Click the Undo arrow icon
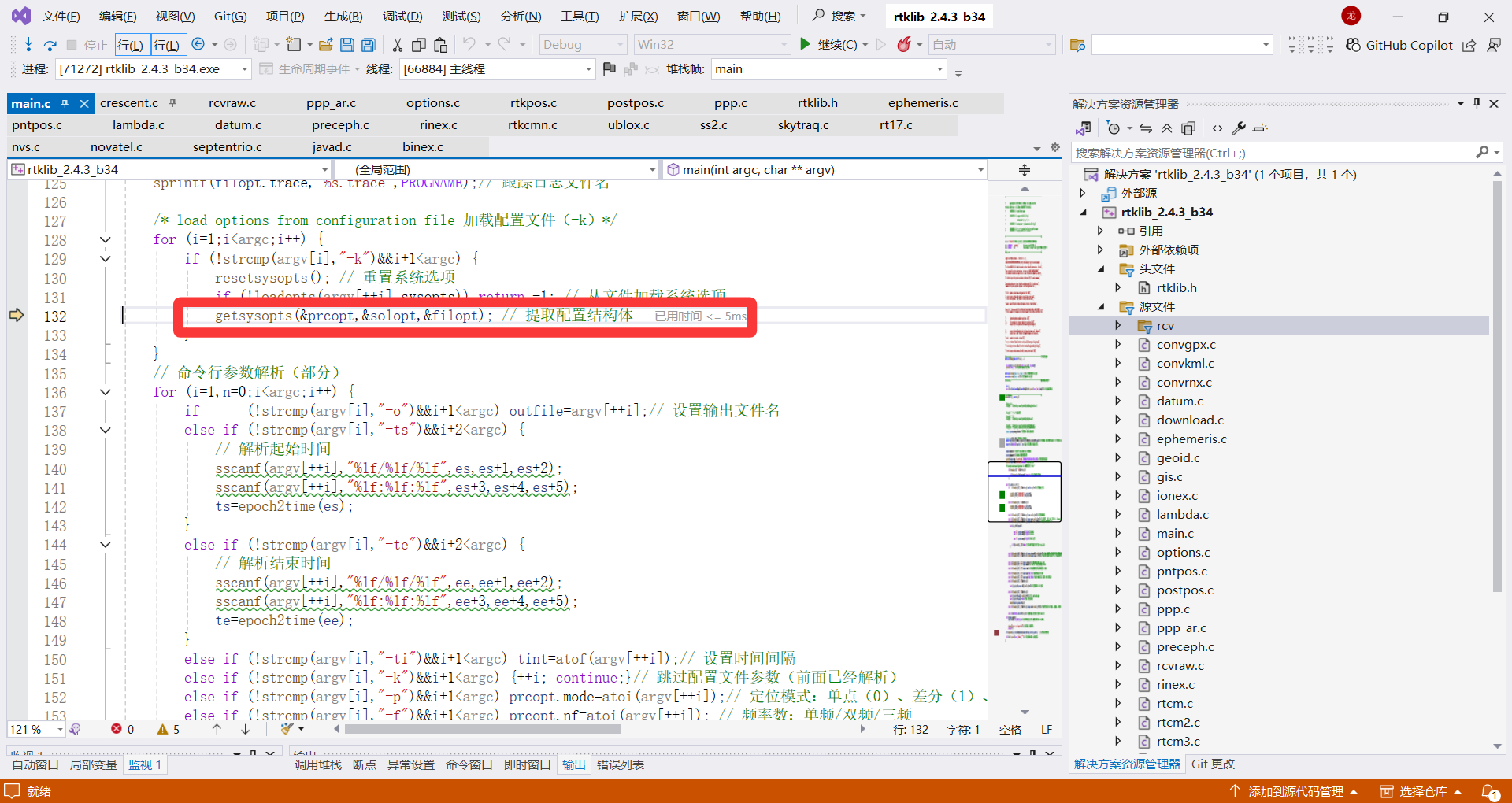This screenshot has width=1512, height=803. click(x=469, y=44)
